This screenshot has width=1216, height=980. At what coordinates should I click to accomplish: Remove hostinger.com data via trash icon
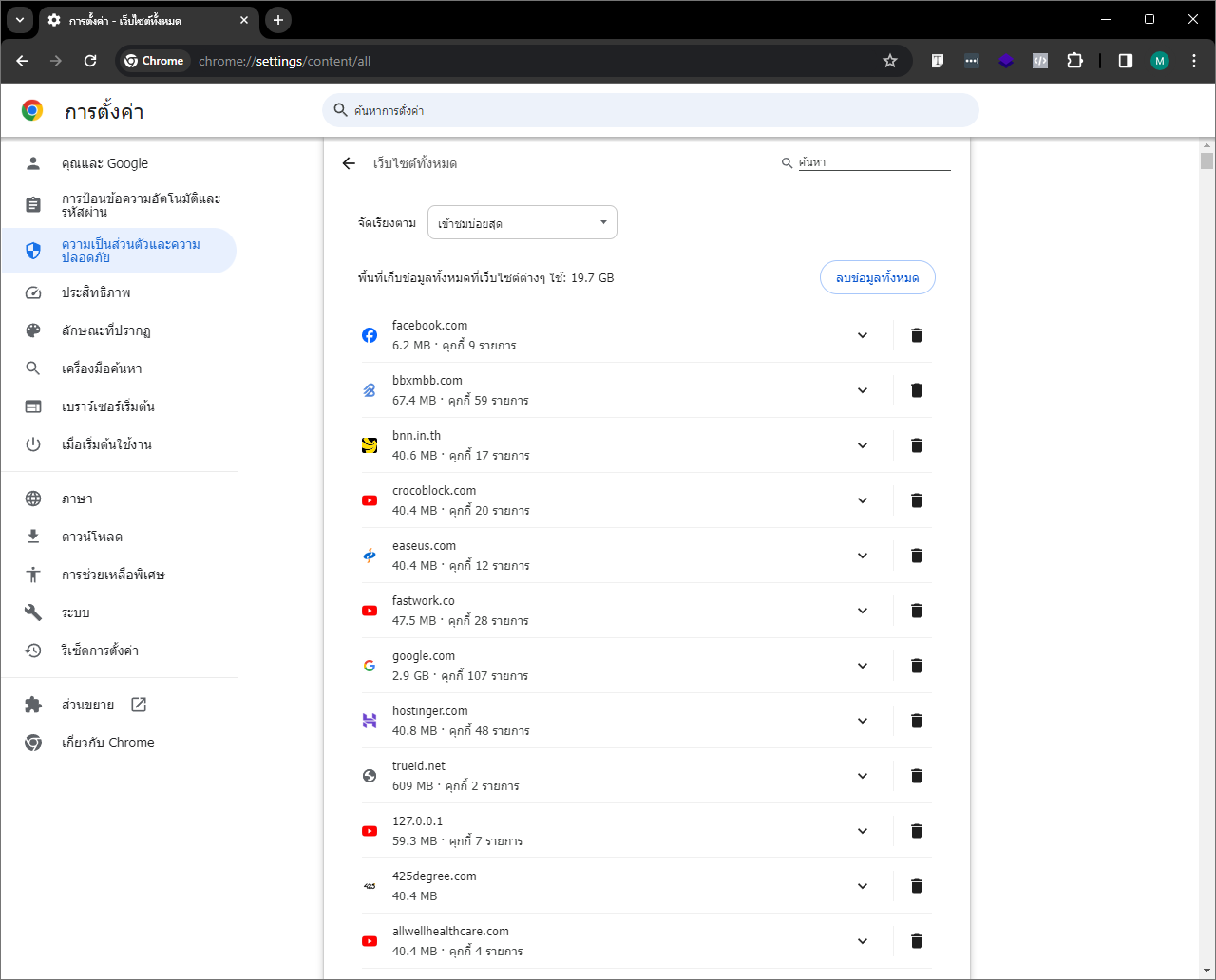point(916,721)
